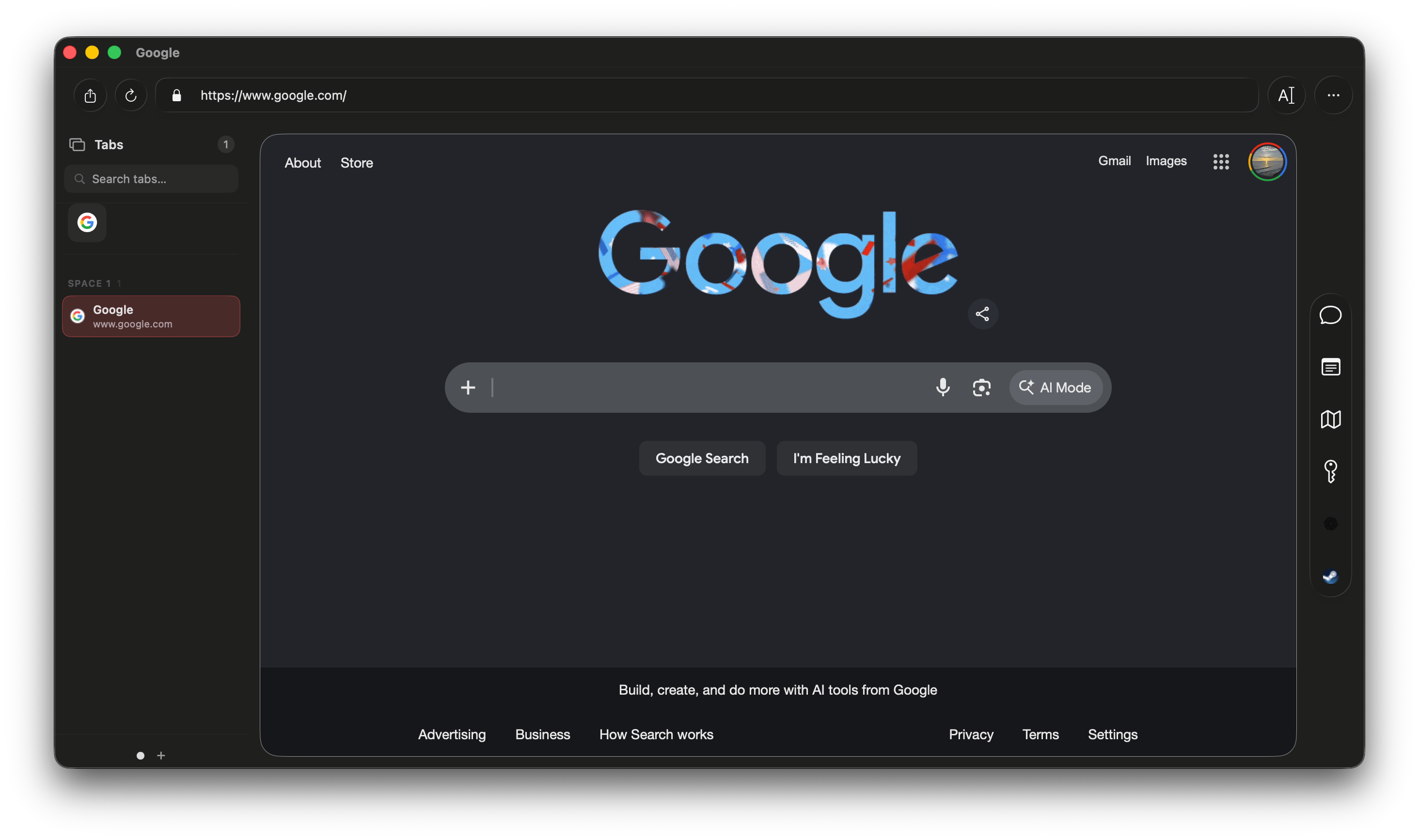Click the lock icon in the address bar
Image resolution: width=1419 pixels, height=840 pixels.
[177, 95]
